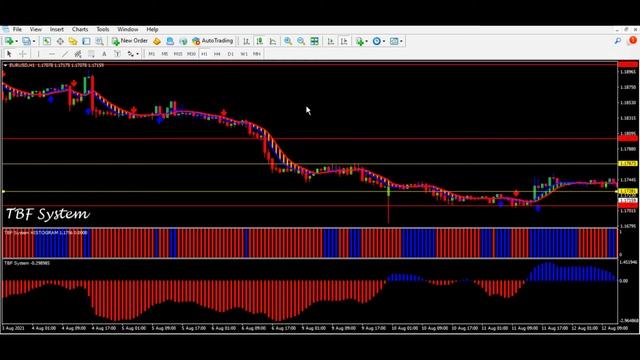This screenshot has height=360, width=640.
Task: Draw a vertical line tool
Action: coord(38,54)
